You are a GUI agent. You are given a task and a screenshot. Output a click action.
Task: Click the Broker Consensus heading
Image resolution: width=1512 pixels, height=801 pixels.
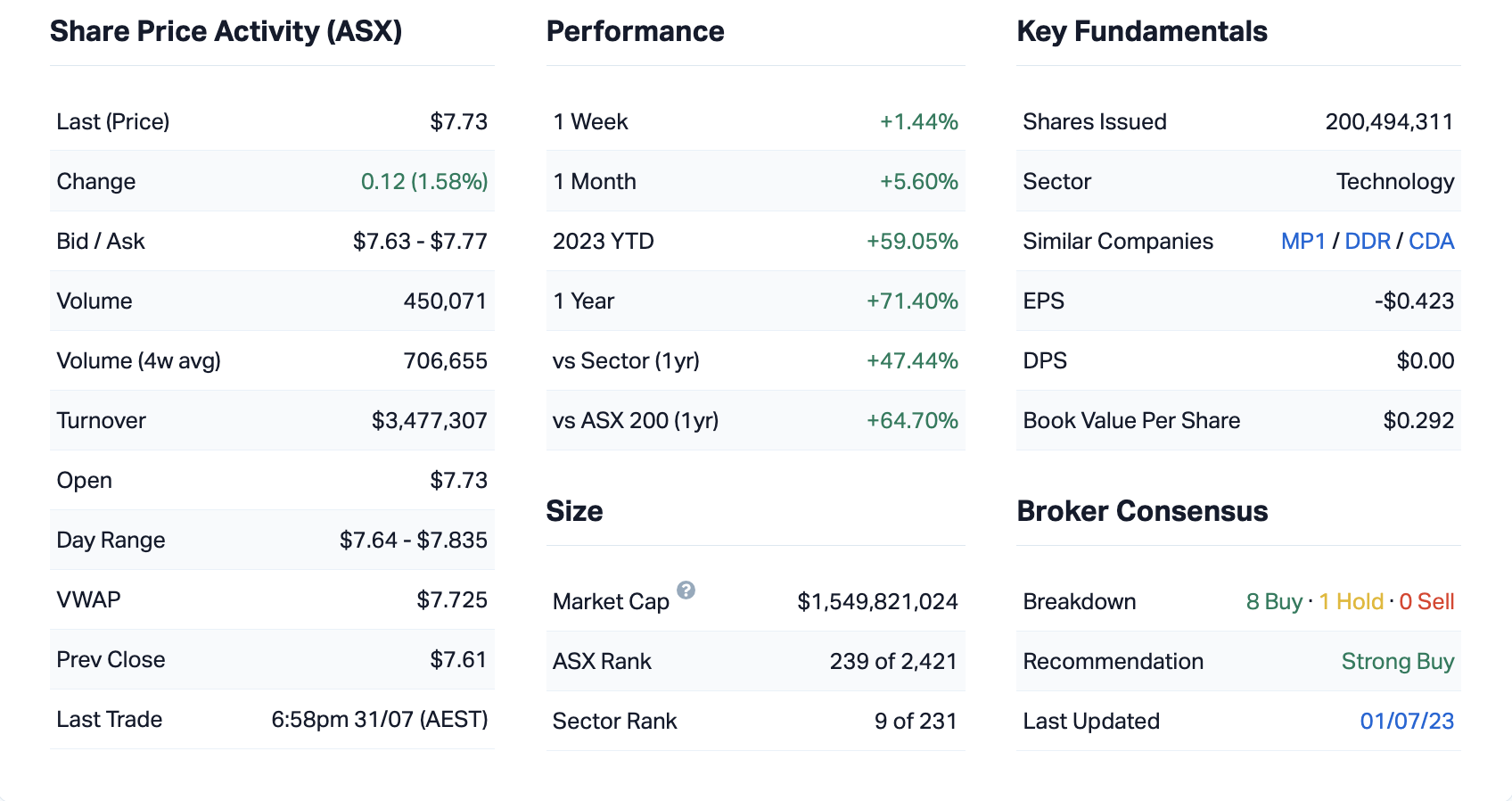pos(1142,512)
